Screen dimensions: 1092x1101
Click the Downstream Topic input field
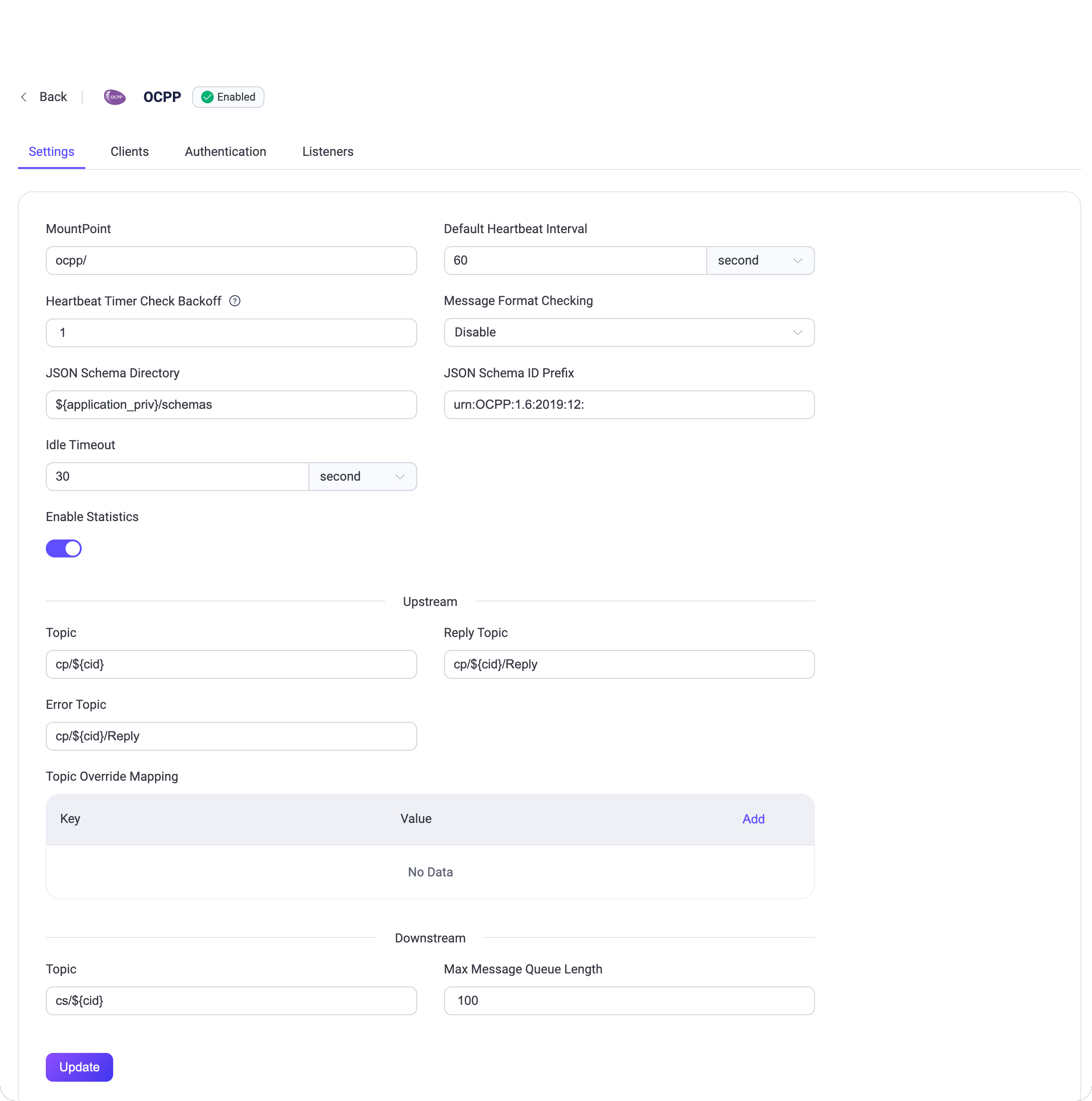pos(231,1001)
